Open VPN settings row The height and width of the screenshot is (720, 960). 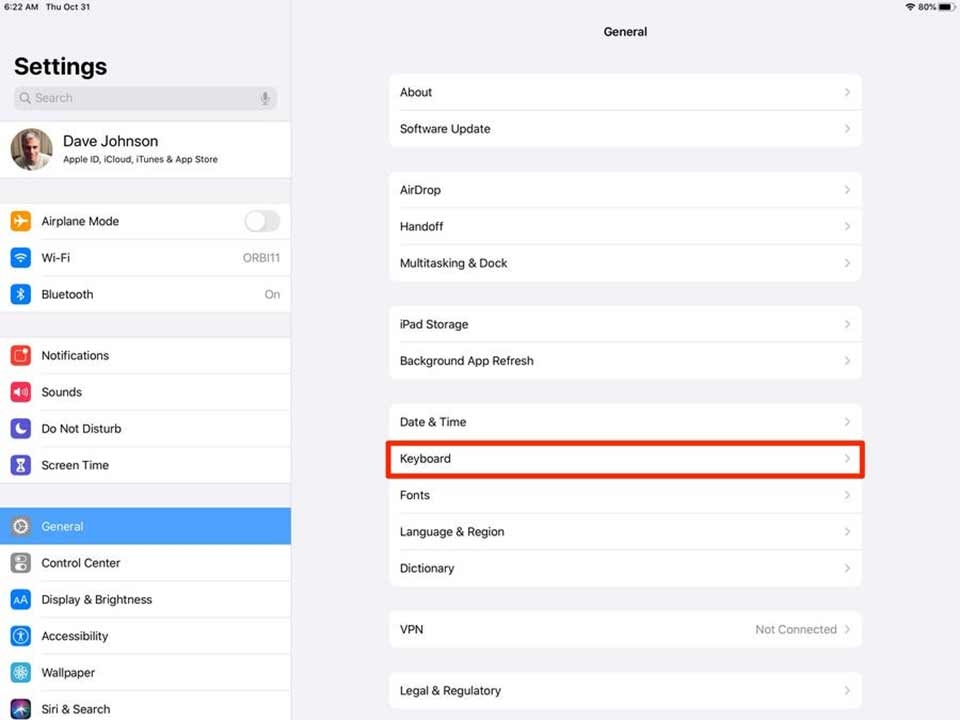pos(625,629)
